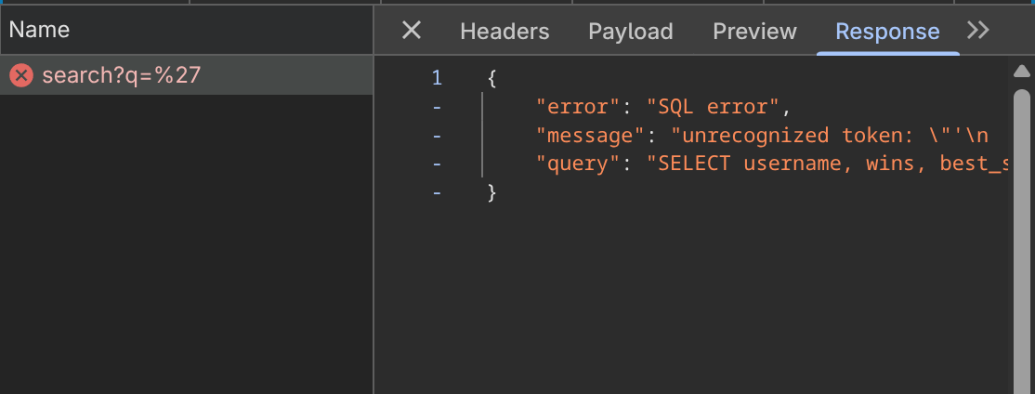Switch to the Payload tab
The image size is (1035, 394).
pos(630,31)
